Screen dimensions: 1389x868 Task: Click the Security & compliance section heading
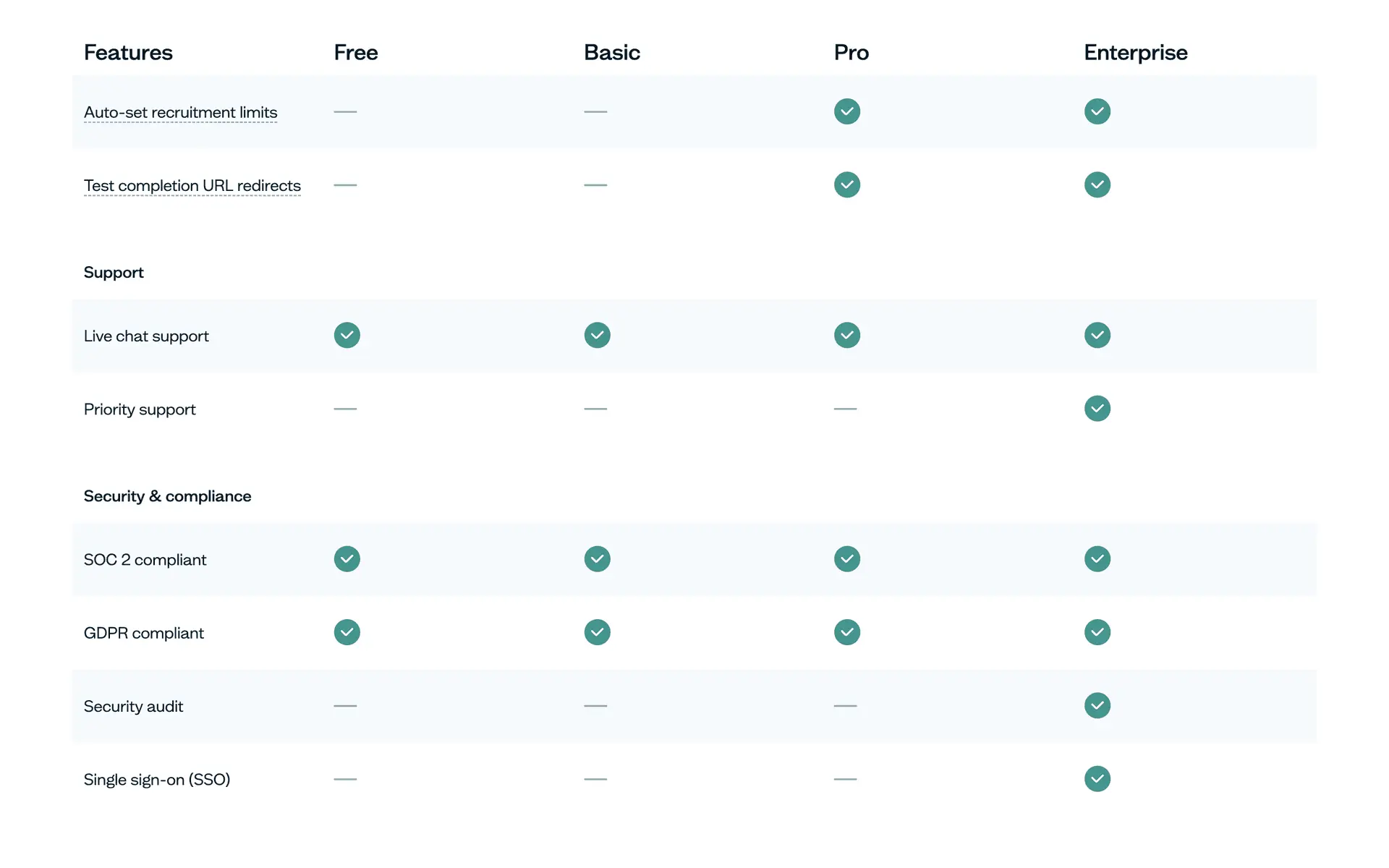167,496
